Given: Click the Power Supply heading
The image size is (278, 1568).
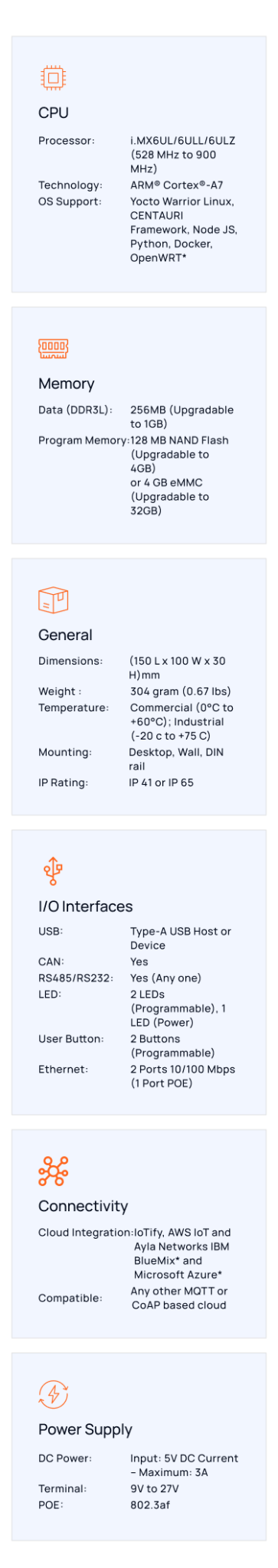Looking at the screenshot, I should (x=86, y=1429).
